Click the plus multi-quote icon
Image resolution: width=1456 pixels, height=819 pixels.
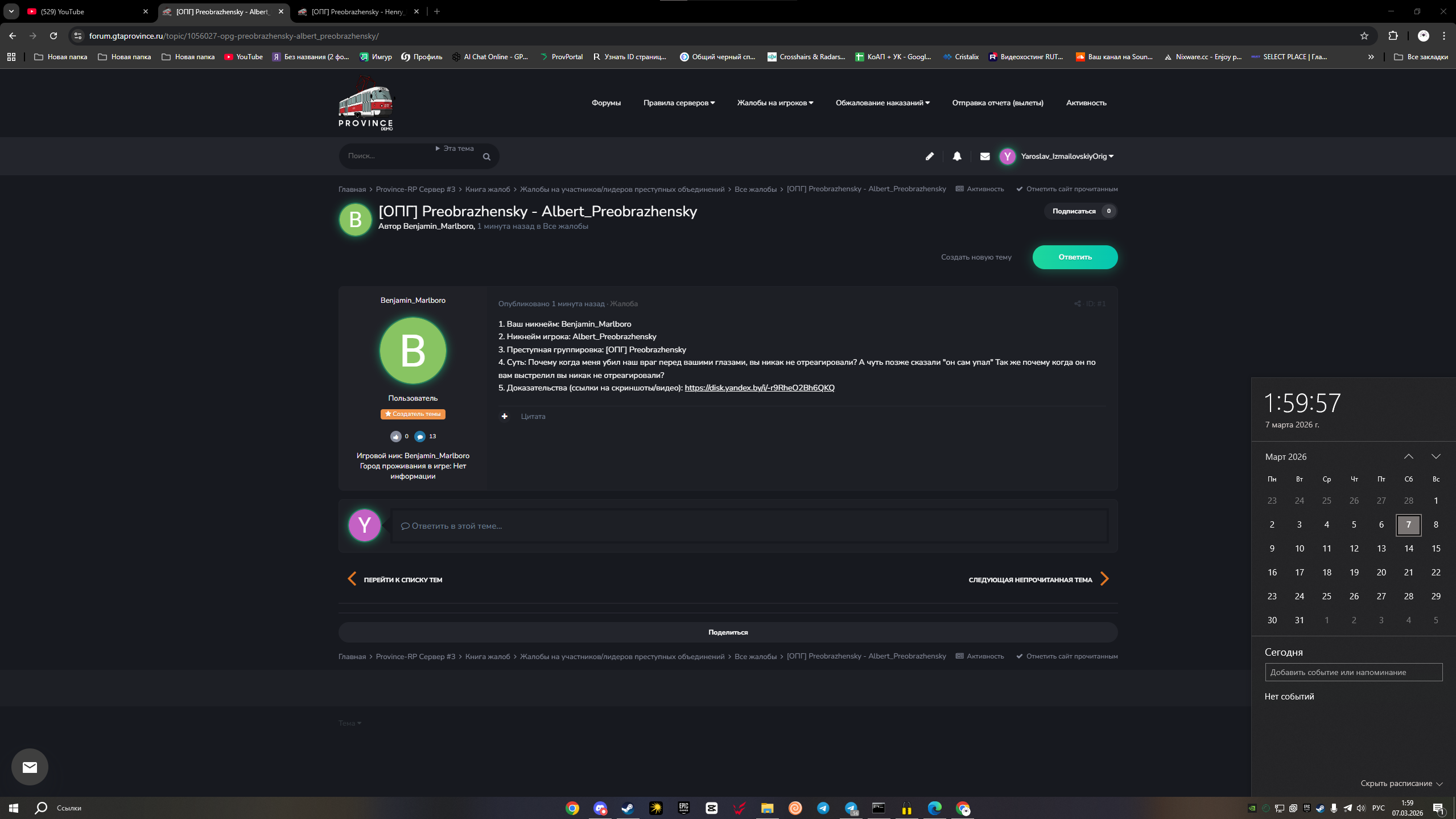pyautogui.click(x=504, y=416)
